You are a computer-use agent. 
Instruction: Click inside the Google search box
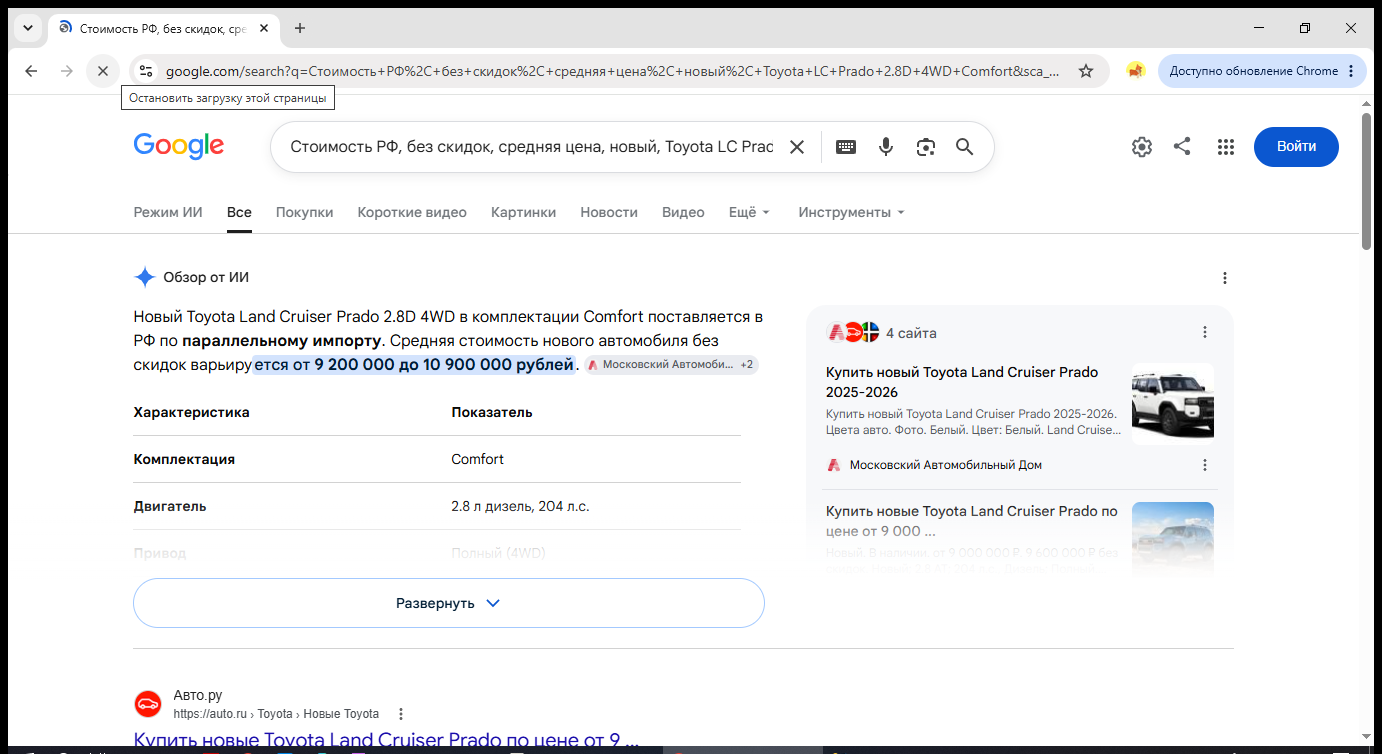point(532,147)
